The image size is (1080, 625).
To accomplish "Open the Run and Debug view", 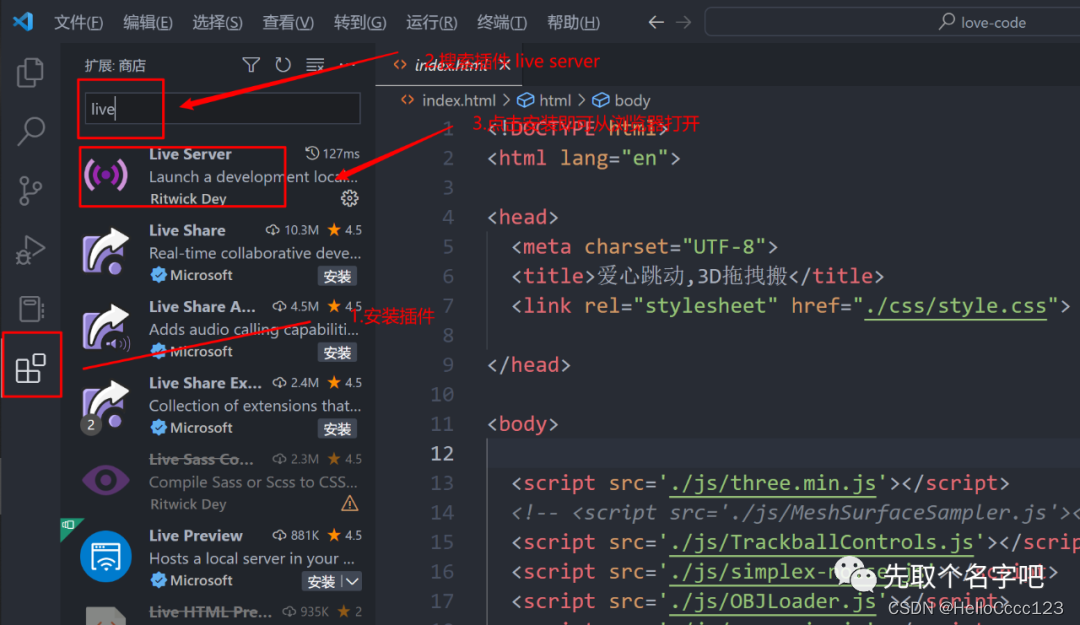I will click(30, 250).
